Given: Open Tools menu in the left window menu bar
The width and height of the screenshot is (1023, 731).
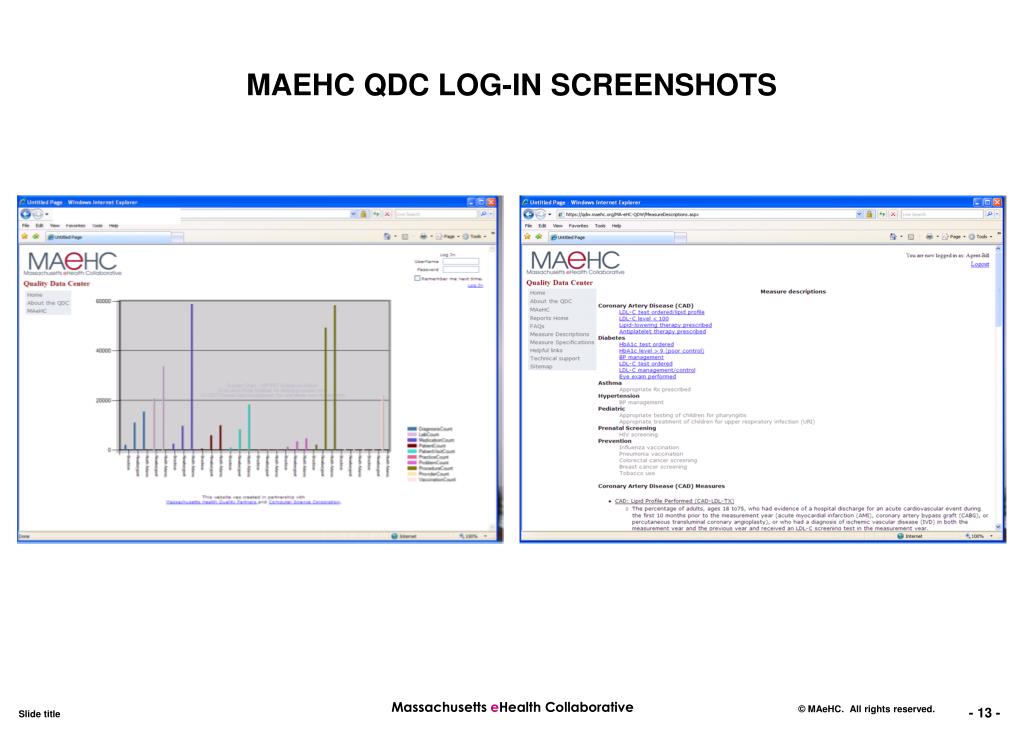Looking at the screenshot, I should coord(97,226).
